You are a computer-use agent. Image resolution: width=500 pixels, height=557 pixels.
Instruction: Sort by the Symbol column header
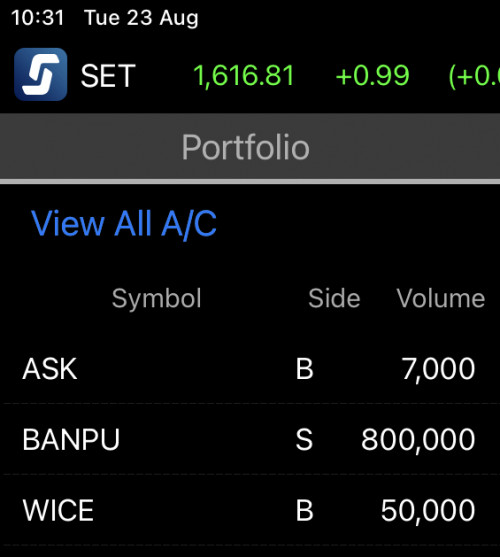click(157, 298)
